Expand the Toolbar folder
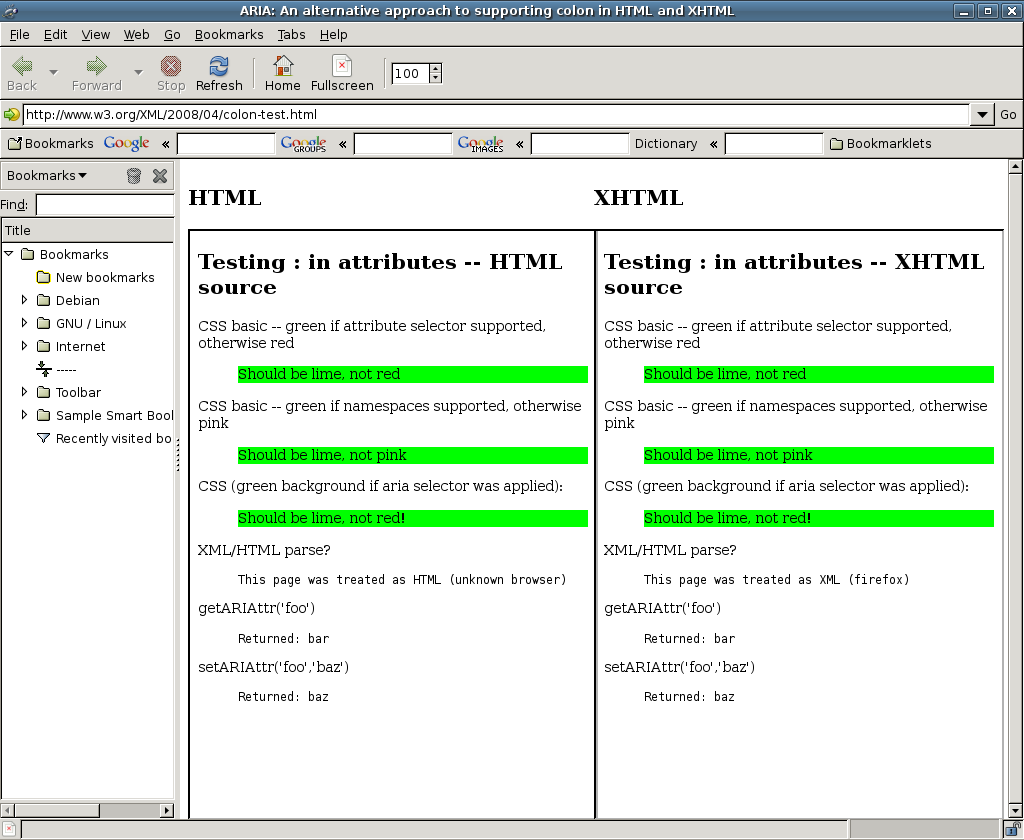 [x=24, y=392]
